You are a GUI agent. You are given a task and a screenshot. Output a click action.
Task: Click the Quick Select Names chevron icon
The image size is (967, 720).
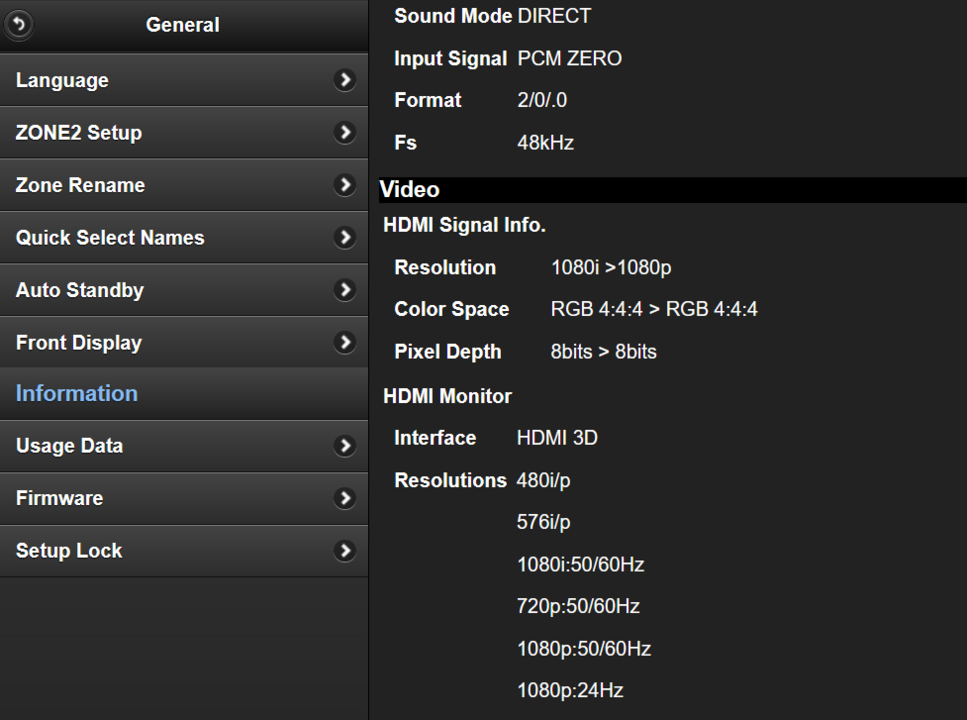(x=344, y=237)
